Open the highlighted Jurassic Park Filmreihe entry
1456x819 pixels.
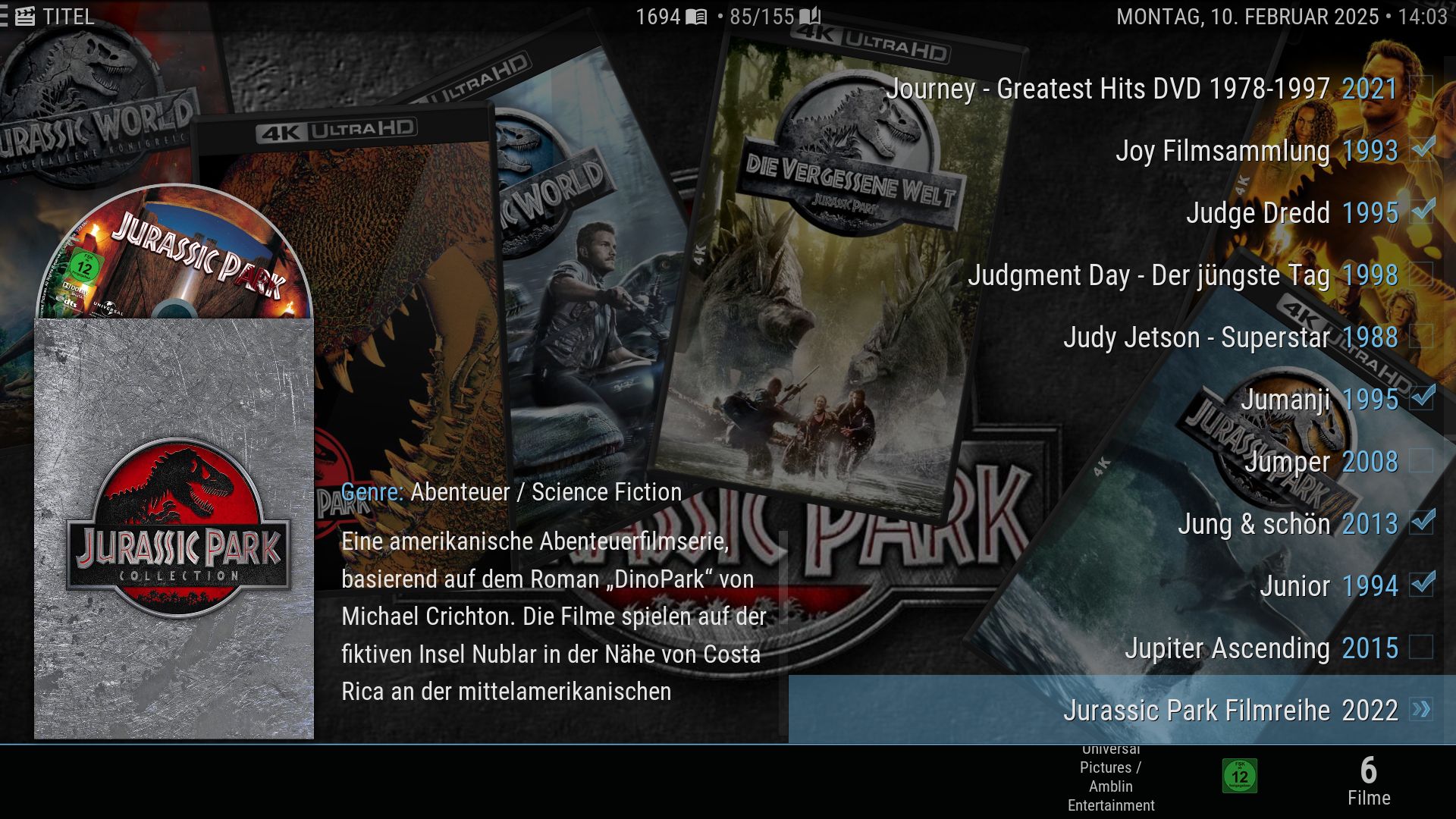1122,710
